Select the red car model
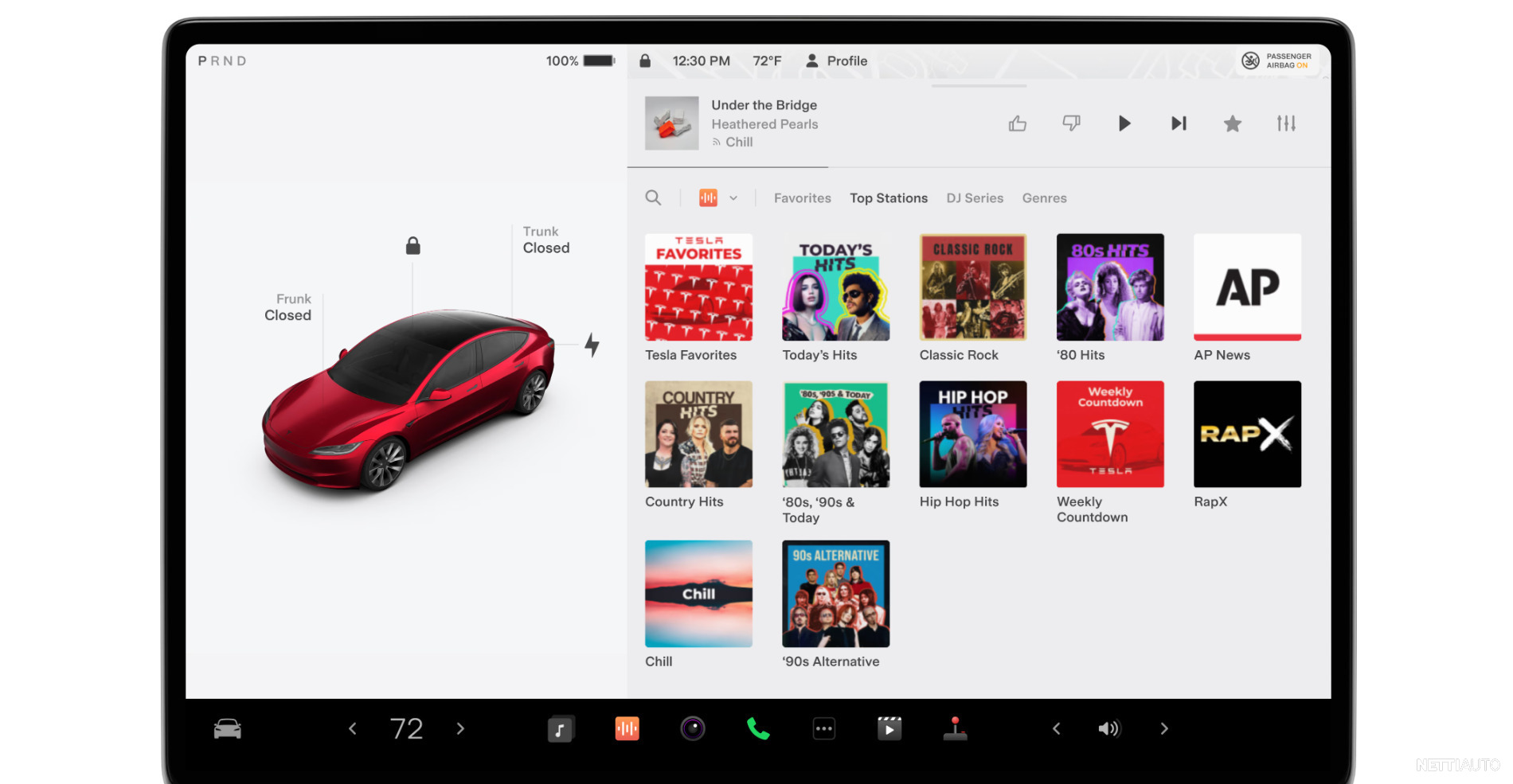 [x=409, y=400]
